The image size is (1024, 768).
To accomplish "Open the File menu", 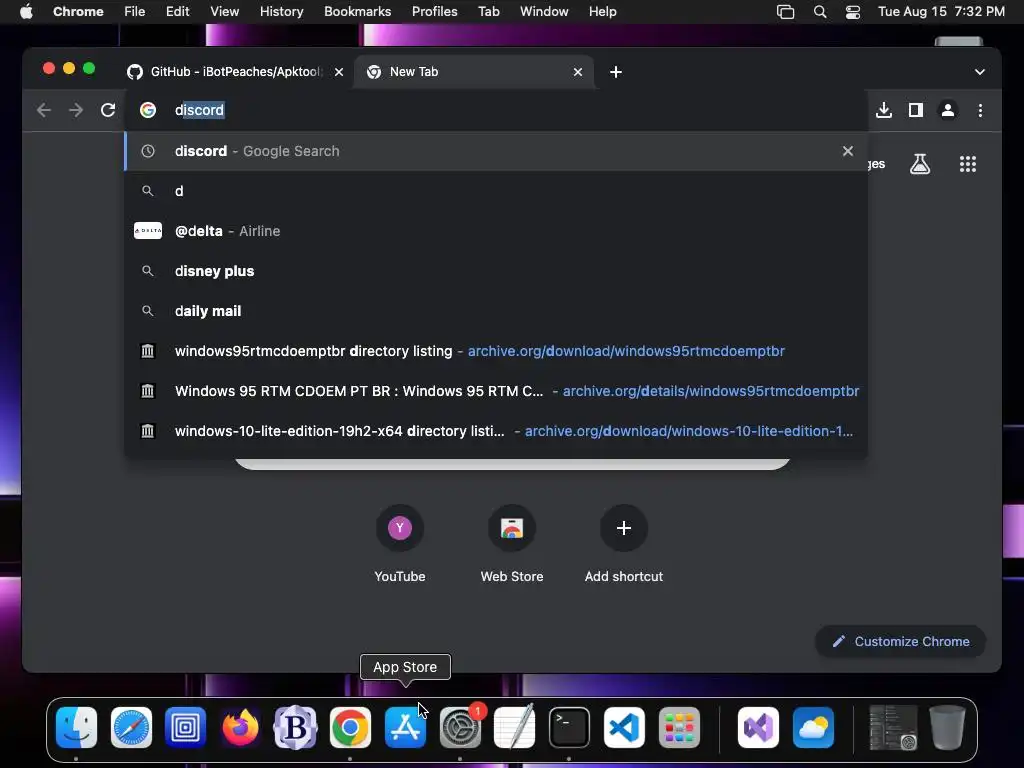I will point(135,12).
